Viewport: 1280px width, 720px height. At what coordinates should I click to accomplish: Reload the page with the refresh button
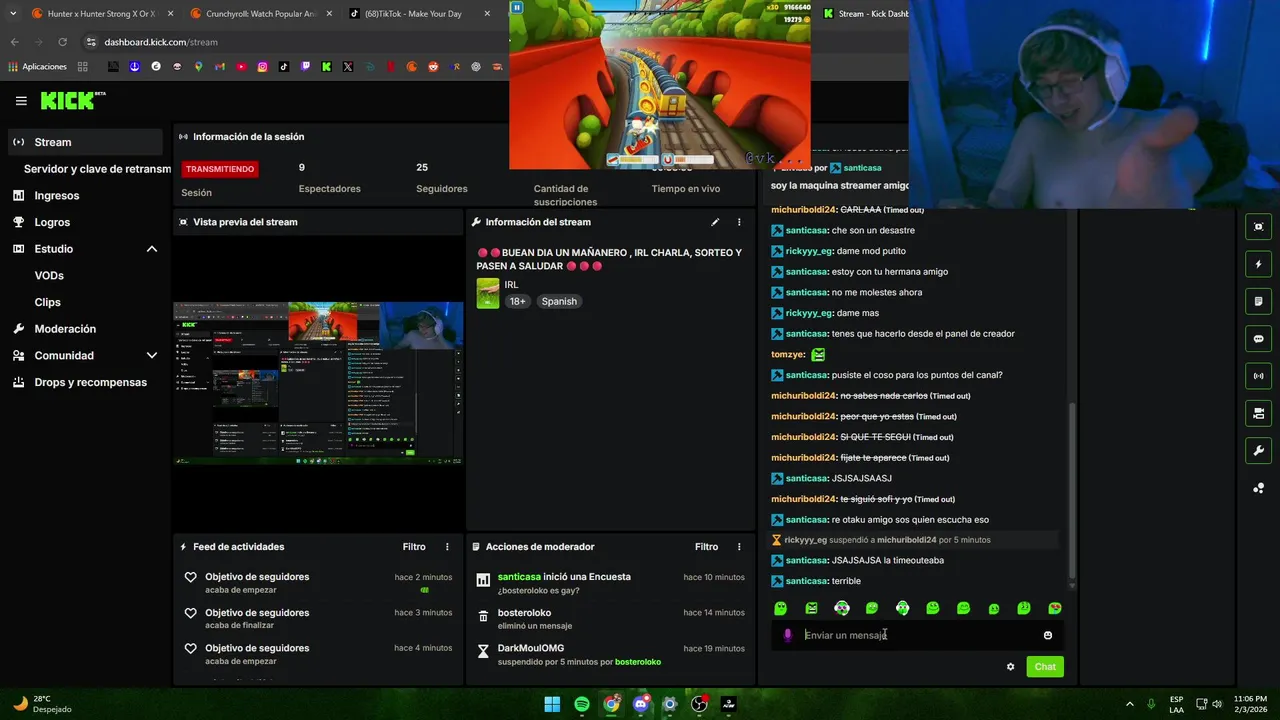[x=62, y=42]
